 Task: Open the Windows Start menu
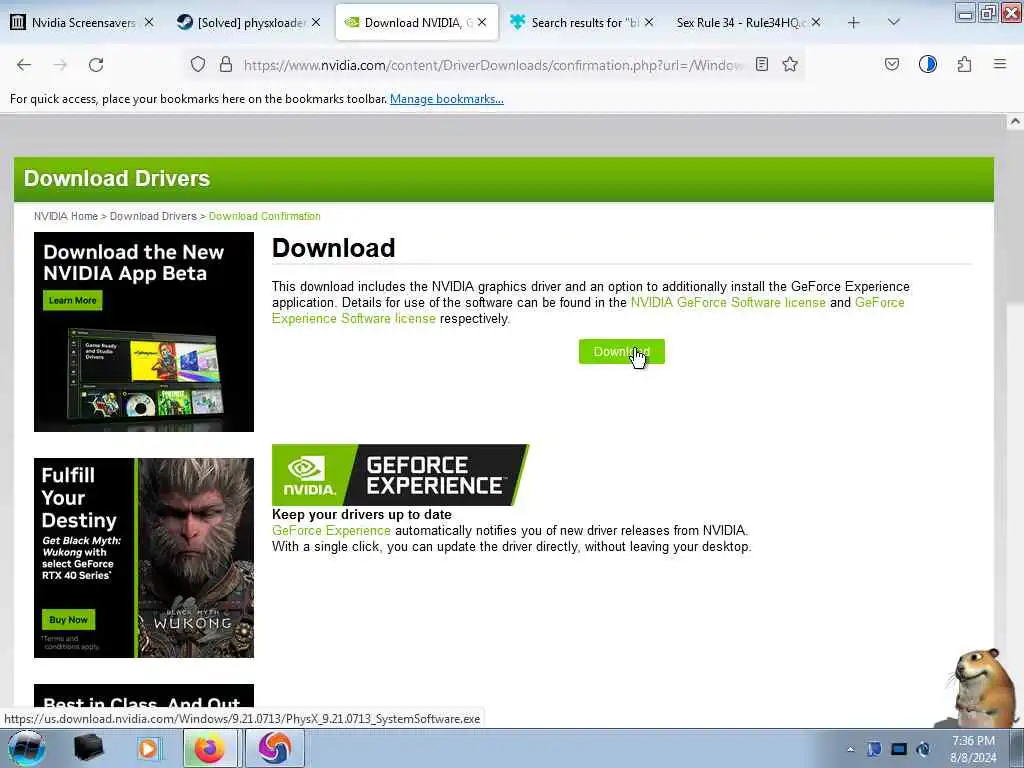(x=25, y=748)
